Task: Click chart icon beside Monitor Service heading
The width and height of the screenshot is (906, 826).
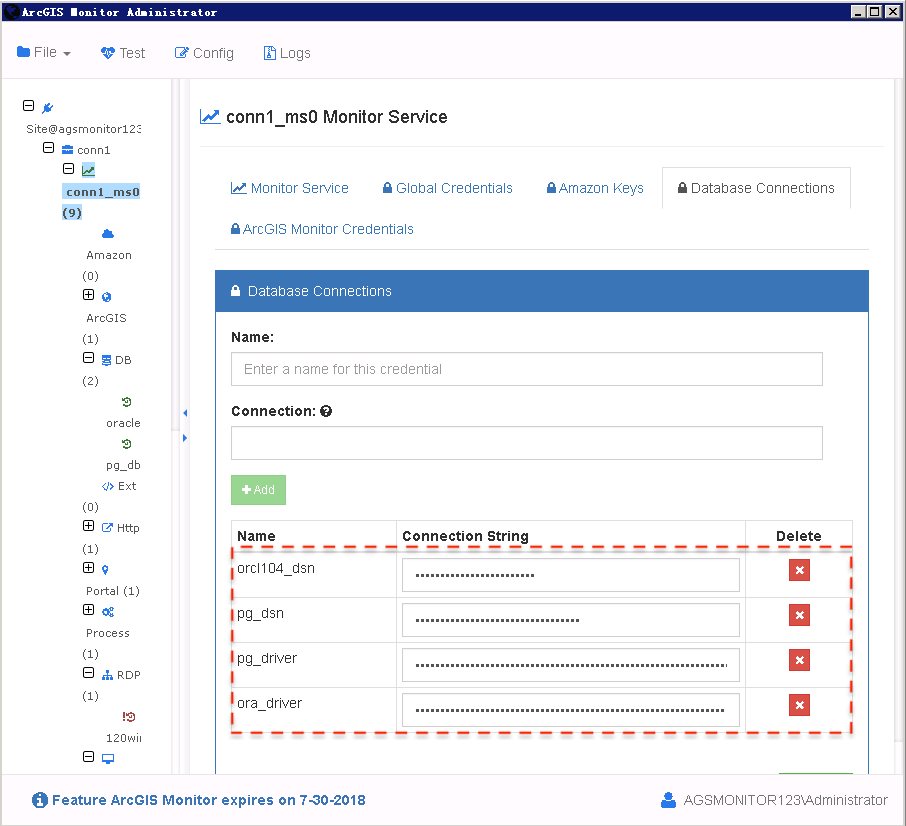Action: (210, 117)
